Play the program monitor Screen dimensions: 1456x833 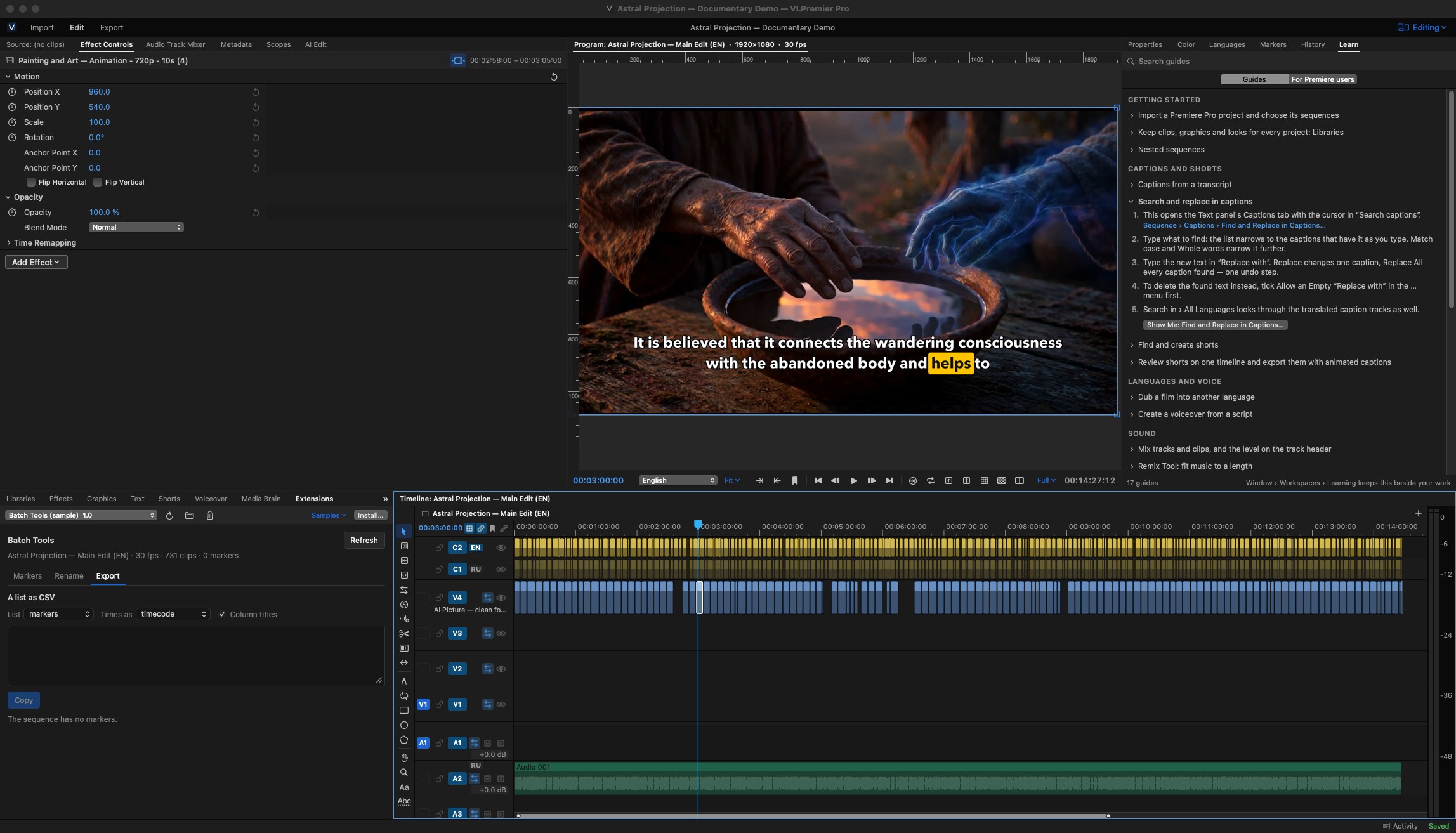click(854, 481)
